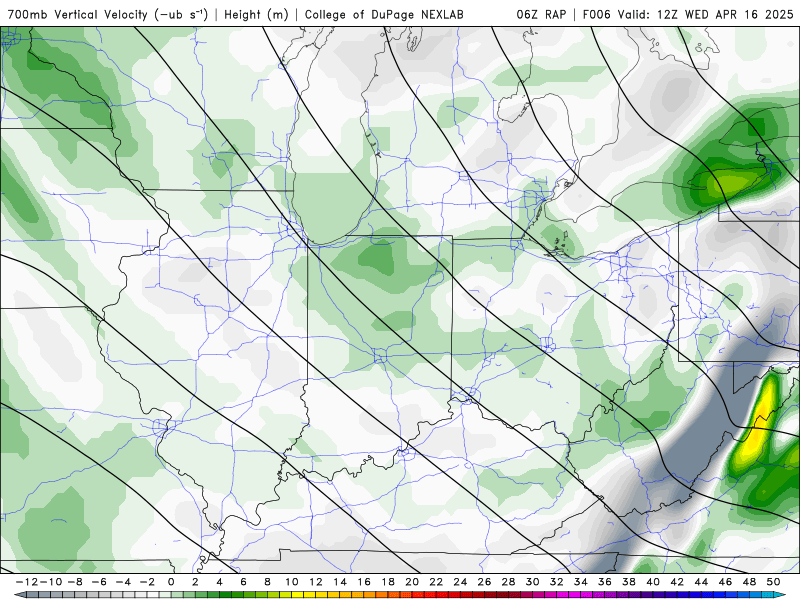This screenshot has width=800, height=600.
Task: Click the "14" legend value
Action: point(340,582)
